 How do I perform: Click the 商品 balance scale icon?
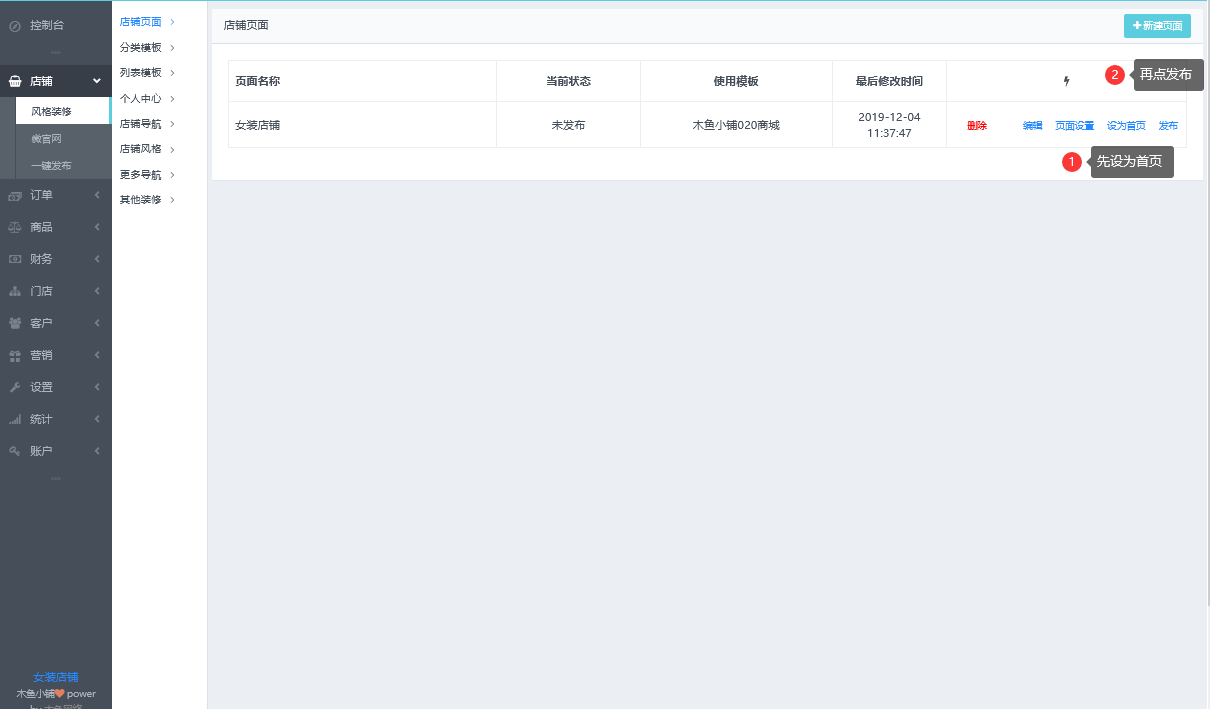(x=15, y=227)
